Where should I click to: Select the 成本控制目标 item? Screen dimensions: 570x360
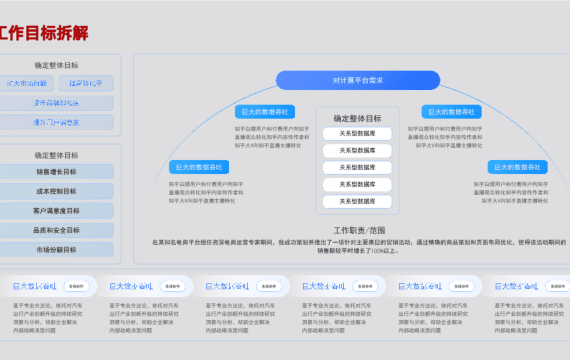click(56, 191)
